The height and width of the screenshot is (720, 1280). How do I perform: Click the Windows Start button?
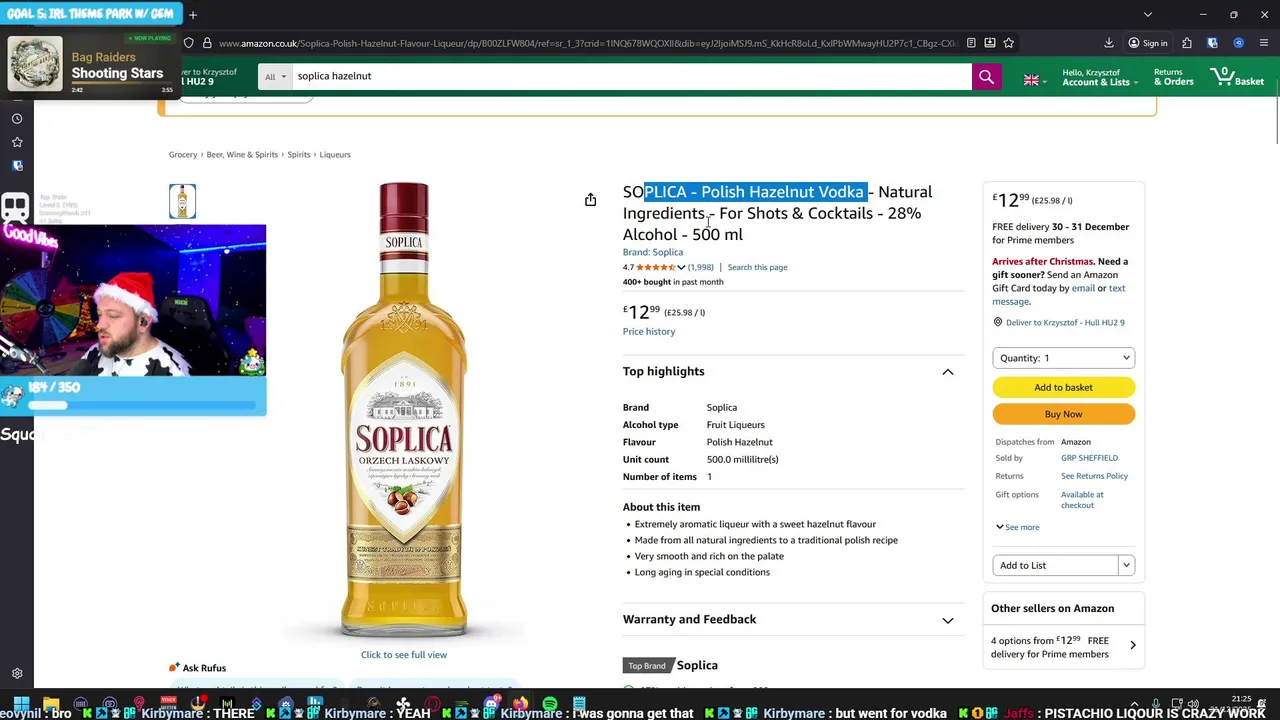tap(22, 705)
